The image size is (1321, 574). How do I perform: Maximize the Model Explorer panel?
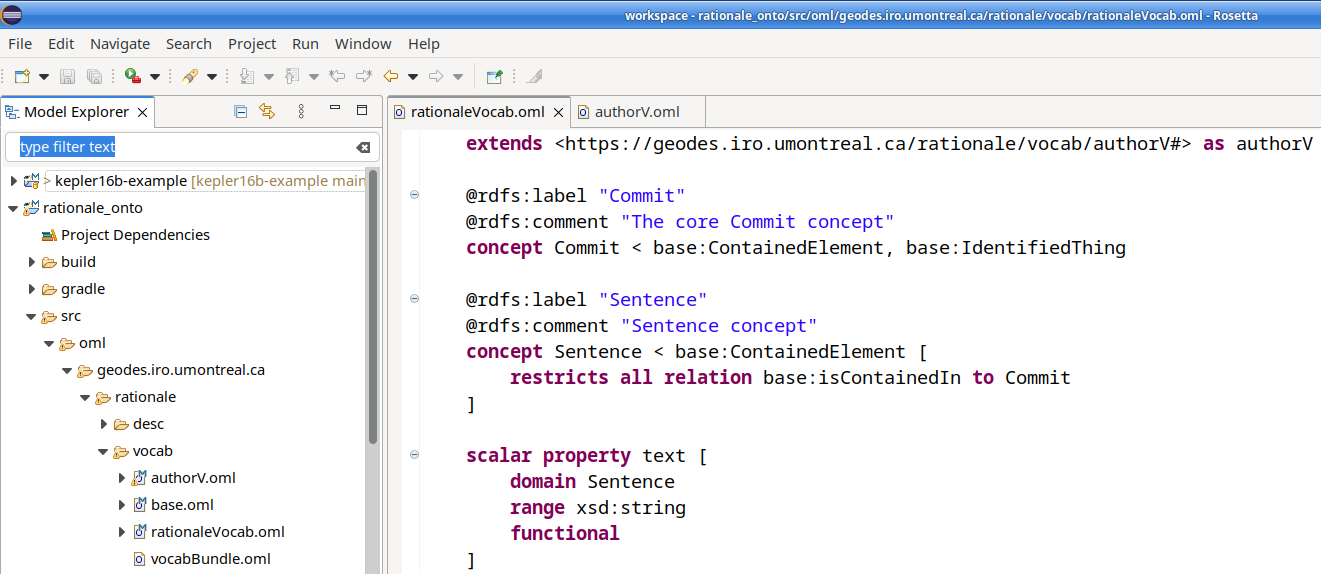click(x=362, y=110)
